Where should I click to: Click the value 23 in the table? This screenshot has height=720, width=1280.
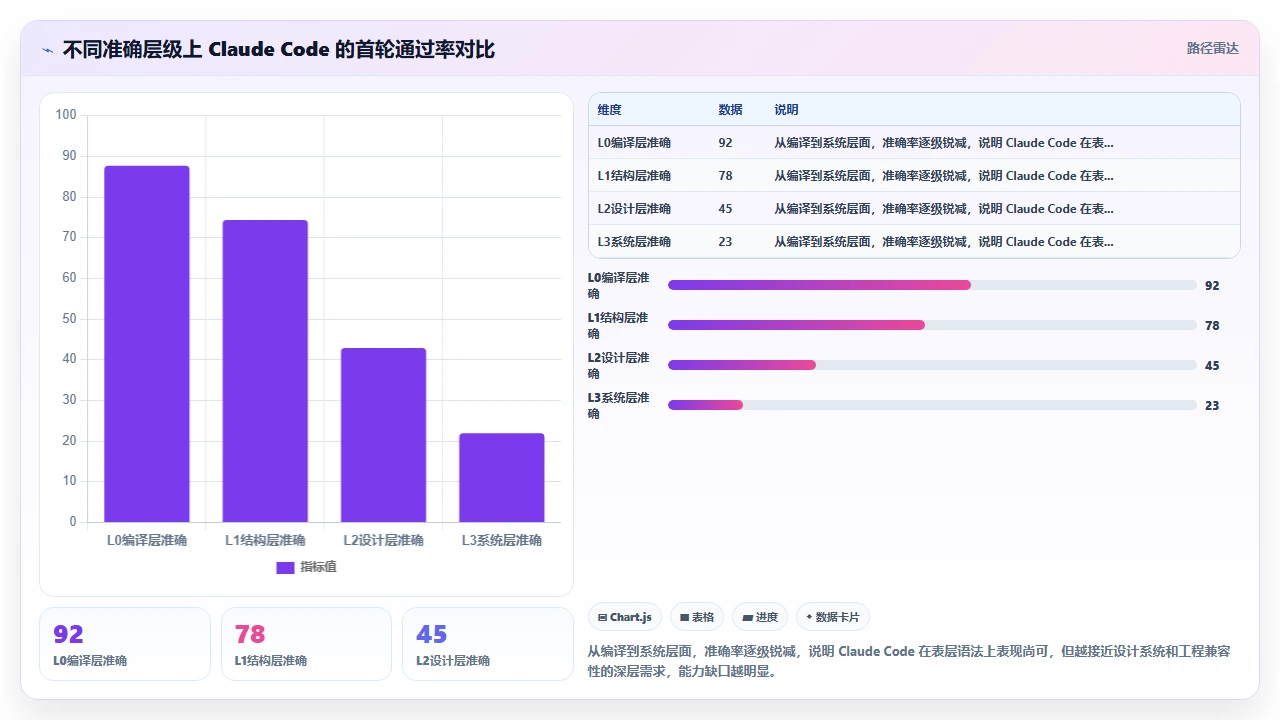point(725,242)
